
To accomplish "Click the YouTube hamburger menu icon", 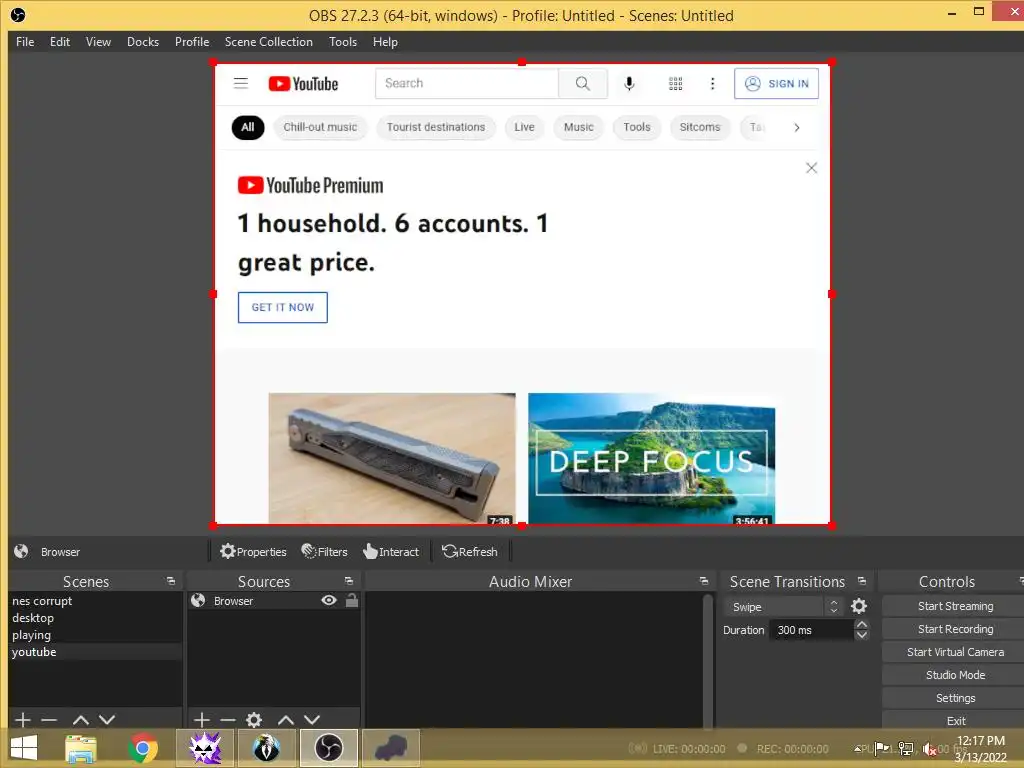I will (x=241, y=83).
